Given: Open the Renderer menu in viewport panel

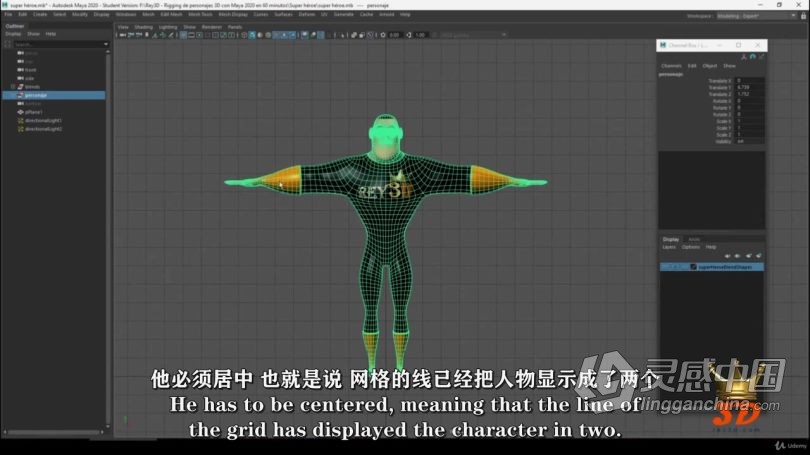Looking at the screenshot, I should (x=211, y=27).
